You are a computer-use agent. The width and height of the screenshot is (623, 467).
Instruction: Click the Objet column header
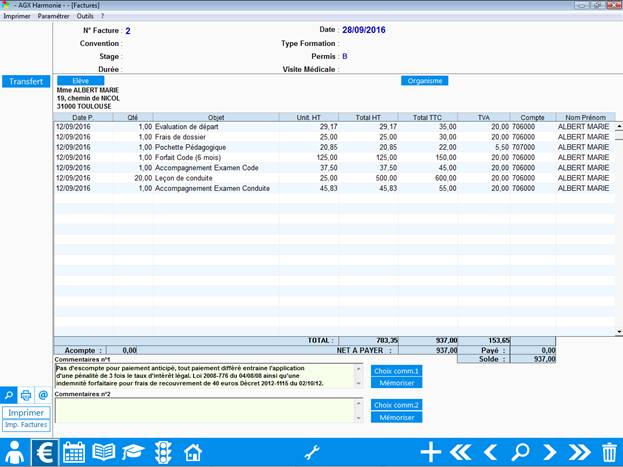point(216,118)
